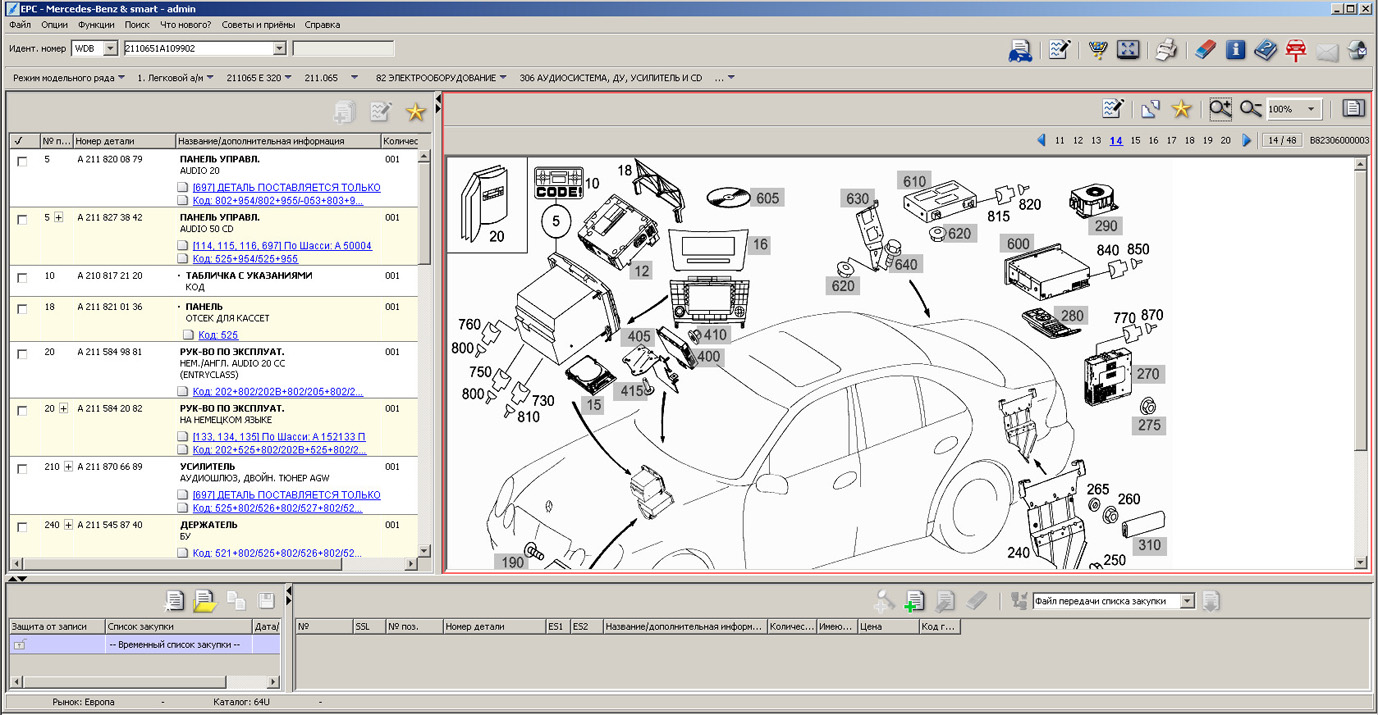The height and width of the screenshot is (715, 1378).
Task: Click the printer icon
Action: [x=1166, y=50]
